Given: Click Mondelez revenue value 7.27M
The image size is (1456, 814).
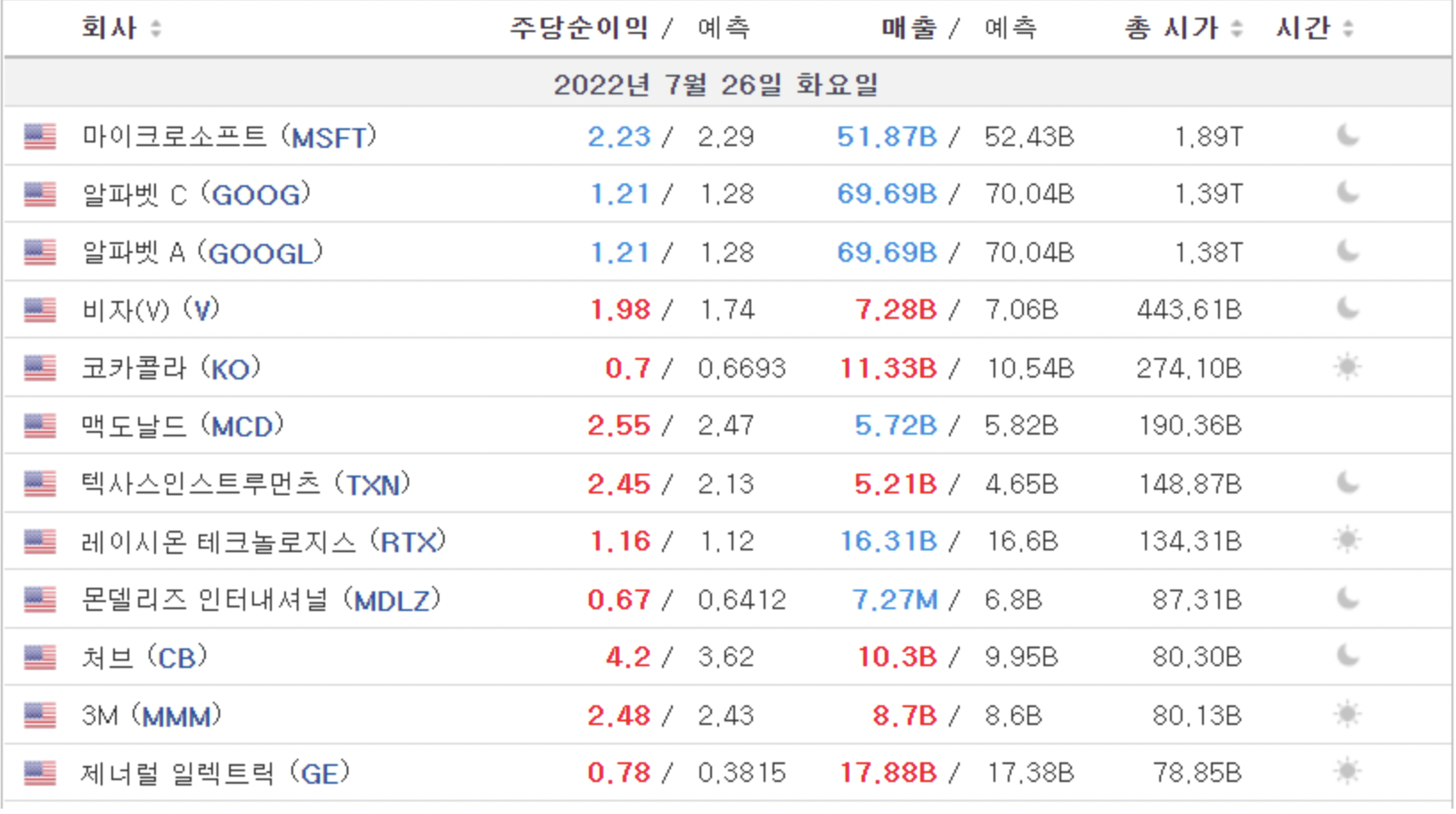Looking at the screenshot, I should pos(895,600).
